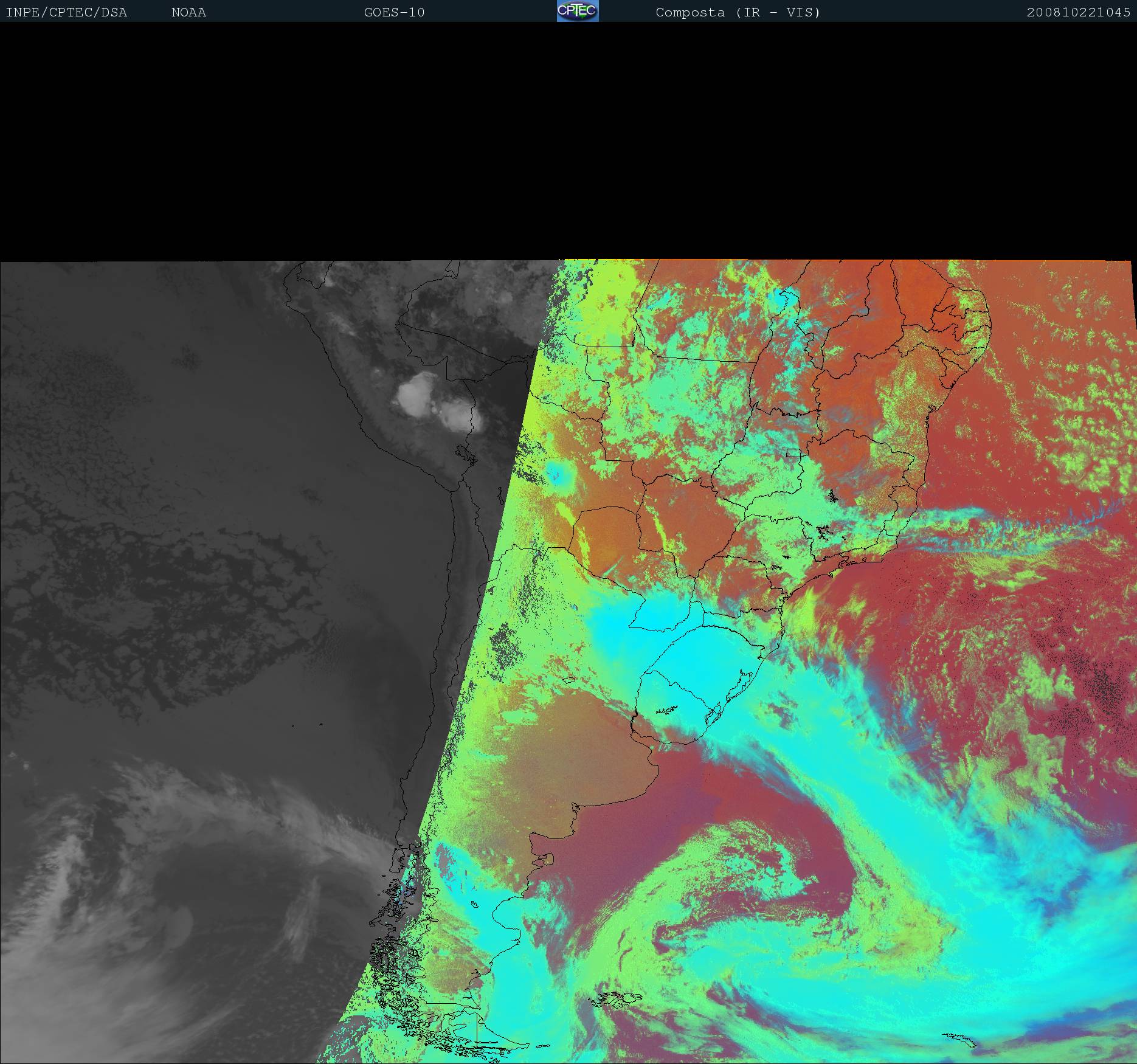The image size is (1137, 1064).
Task: Click the INPE/CPTEC/DSA header text
Action: coord(66,12)
